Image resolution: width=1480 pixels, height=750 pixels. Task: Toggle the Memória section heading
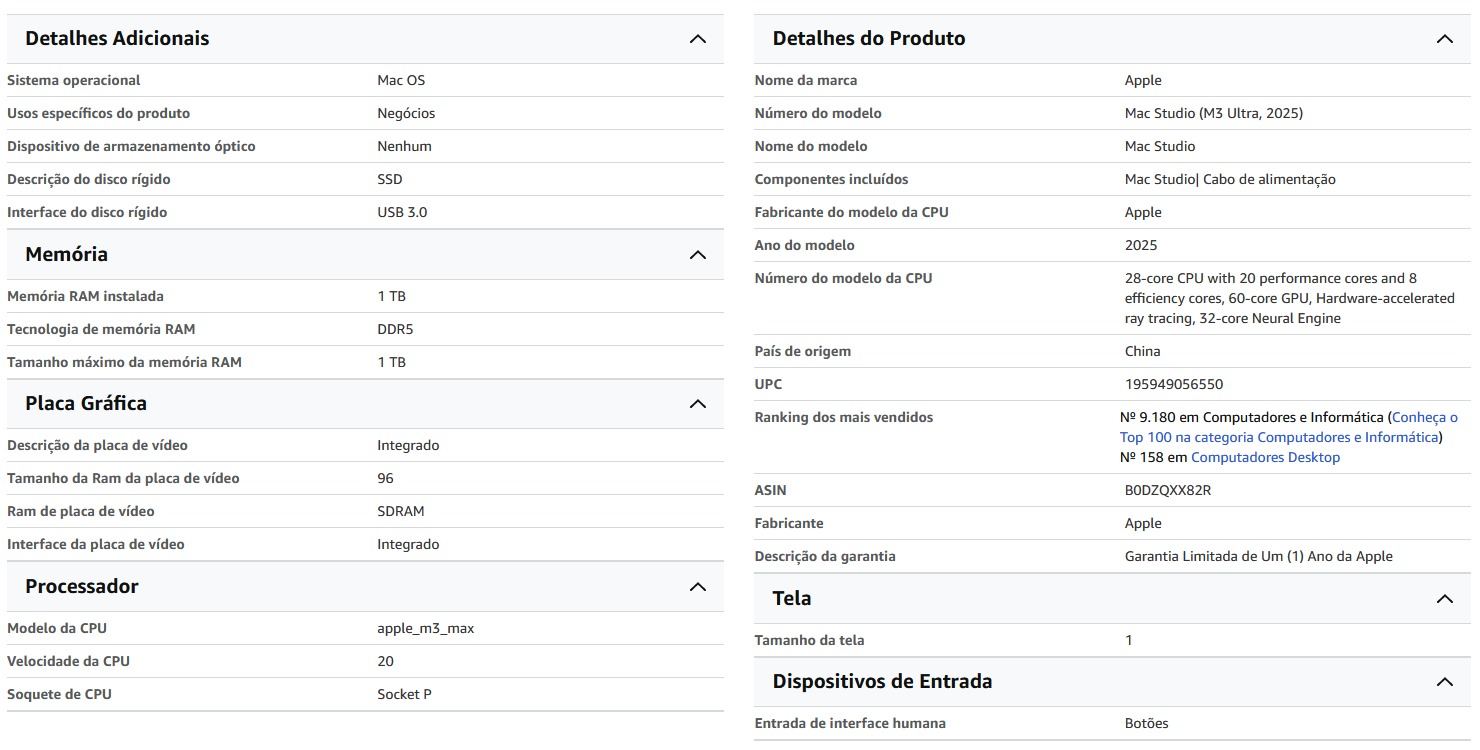[x=66, y=255]
